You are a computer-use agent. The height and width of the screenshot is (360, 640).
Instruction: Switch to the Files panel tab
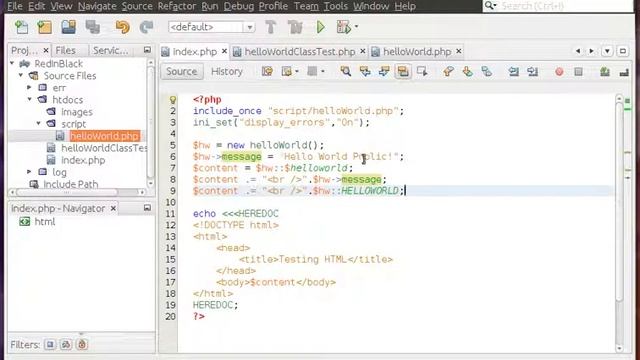(65, 50)
